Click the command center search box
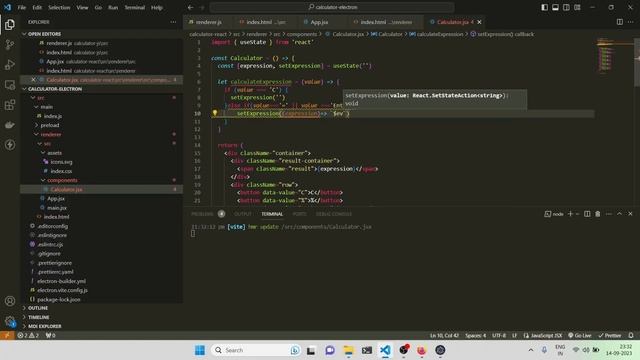640x360 pixels. [332, 7]
